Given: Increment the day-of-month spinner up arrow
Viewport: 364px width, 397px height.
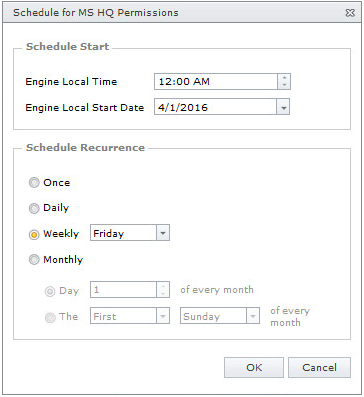Looking at the screenshot, I should (x=163, y=286).
